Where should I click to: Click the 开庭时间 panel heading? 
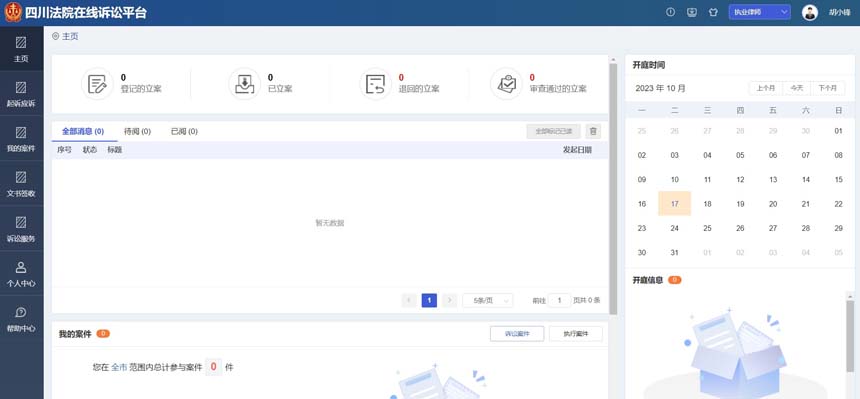(x=648, y=65)
